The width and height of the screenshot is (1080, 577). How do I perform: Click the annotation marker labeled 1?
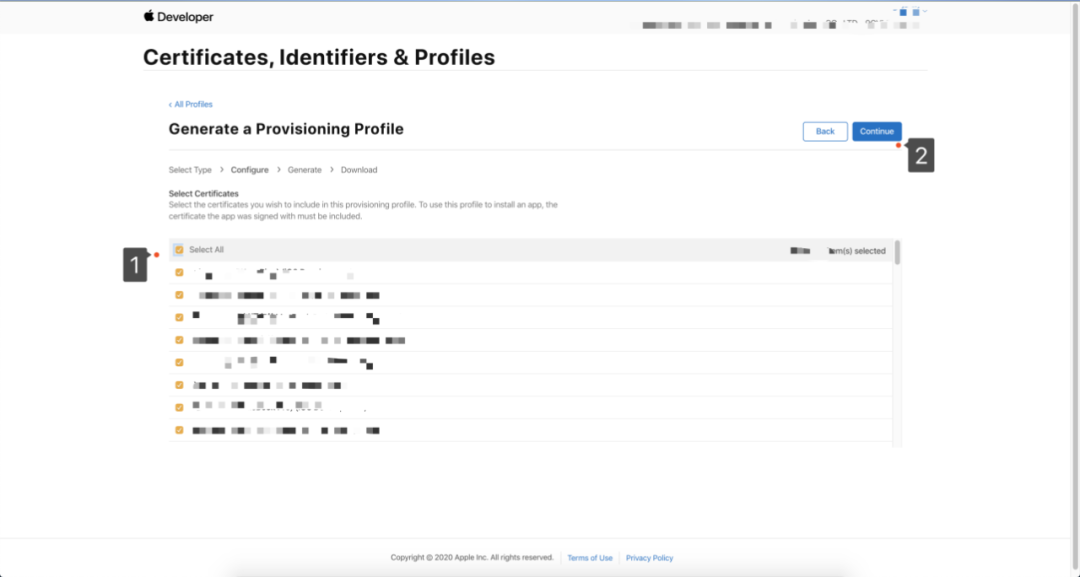point(136,265)
